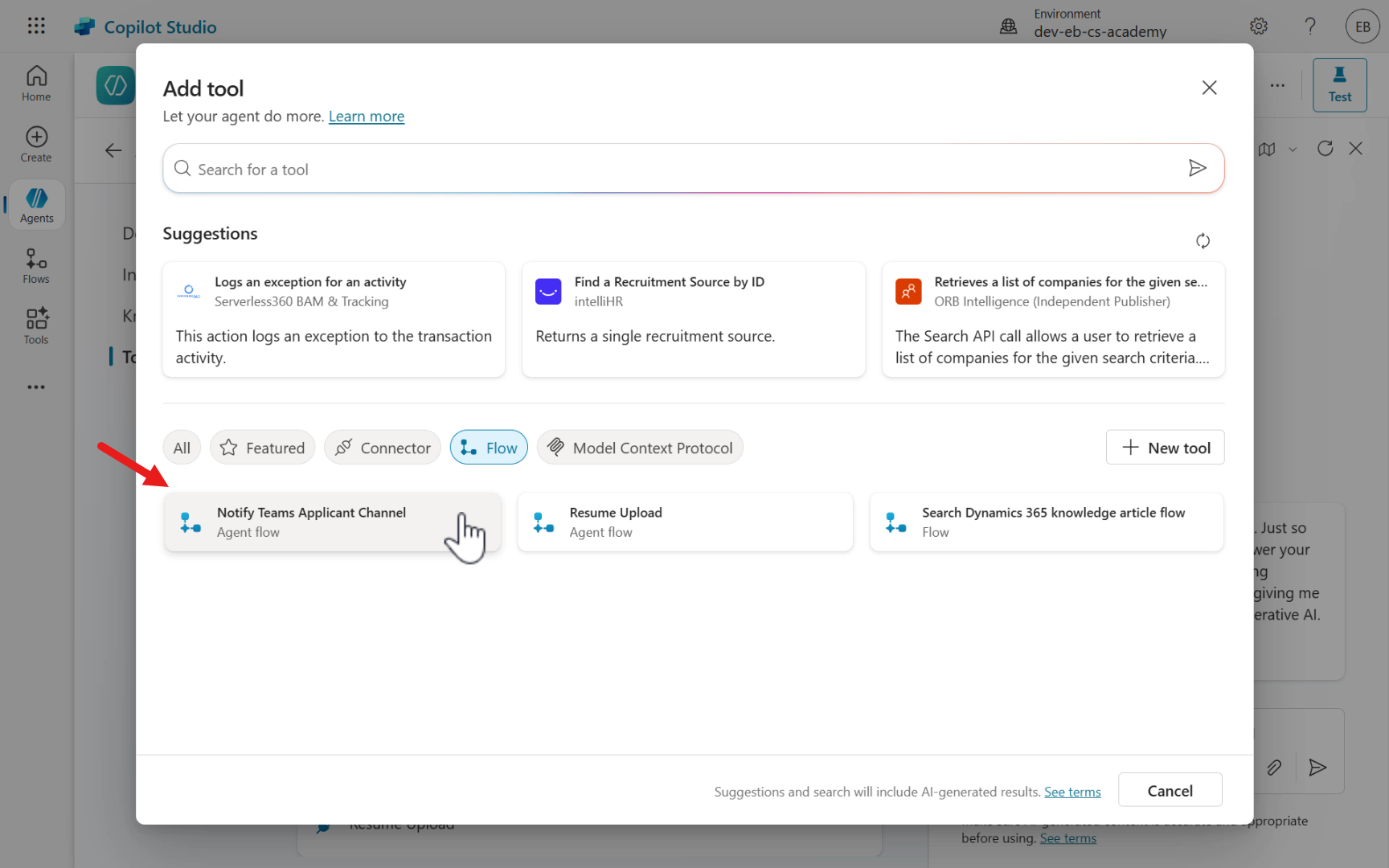Open the app launcher grid
Screen dimensions: 1389x868
click(36, 26)
